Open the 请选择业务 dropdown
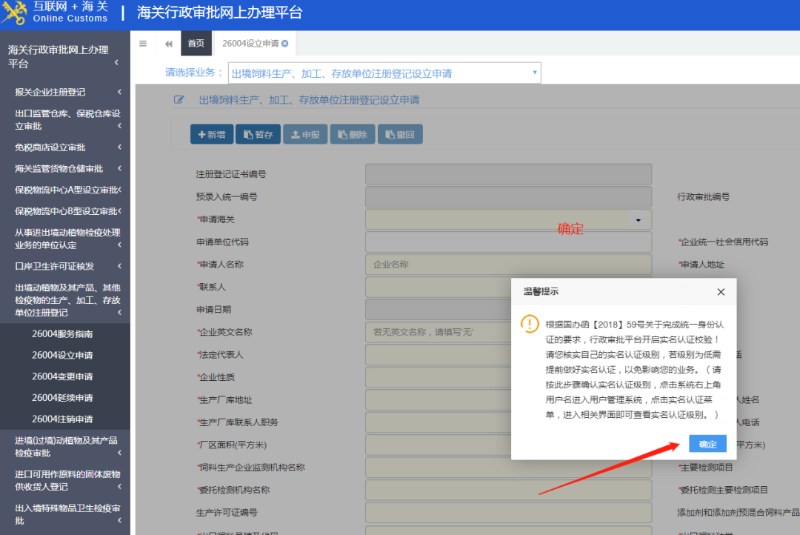Image resolution: width=800 pixels, height=535 pixels. (x=385, y=73)
